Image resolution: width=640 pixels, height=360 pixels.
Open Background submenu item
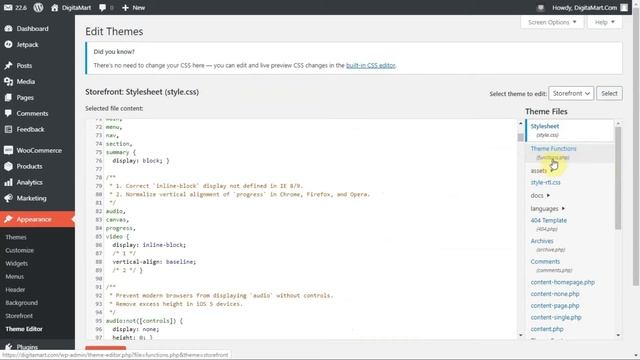coord(22,302)
